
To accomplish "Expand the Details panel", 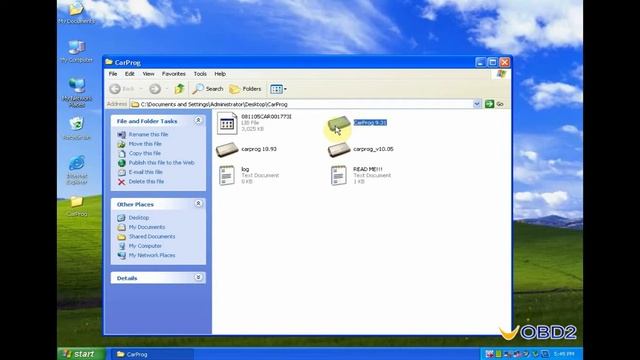I will coord(198,277).
